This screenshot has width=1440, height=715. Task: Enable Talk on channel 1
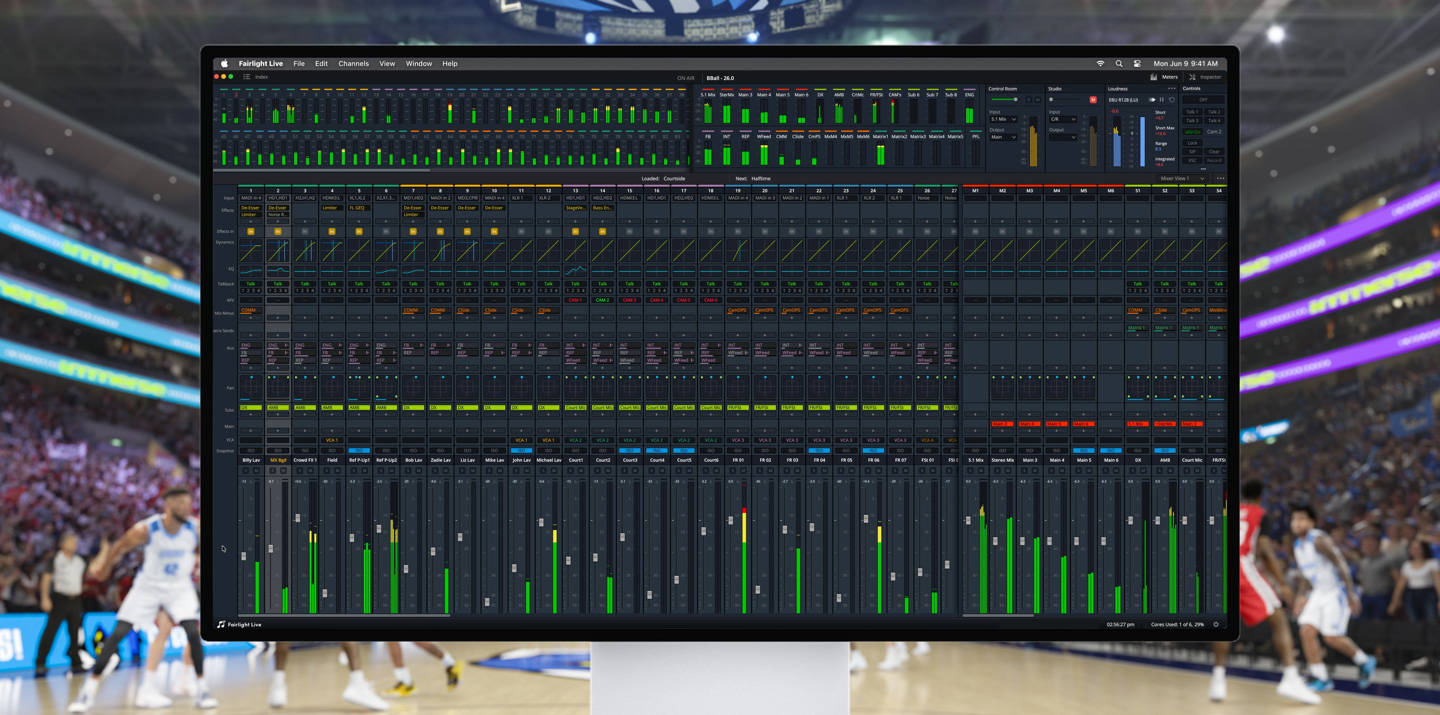(251, 284)
